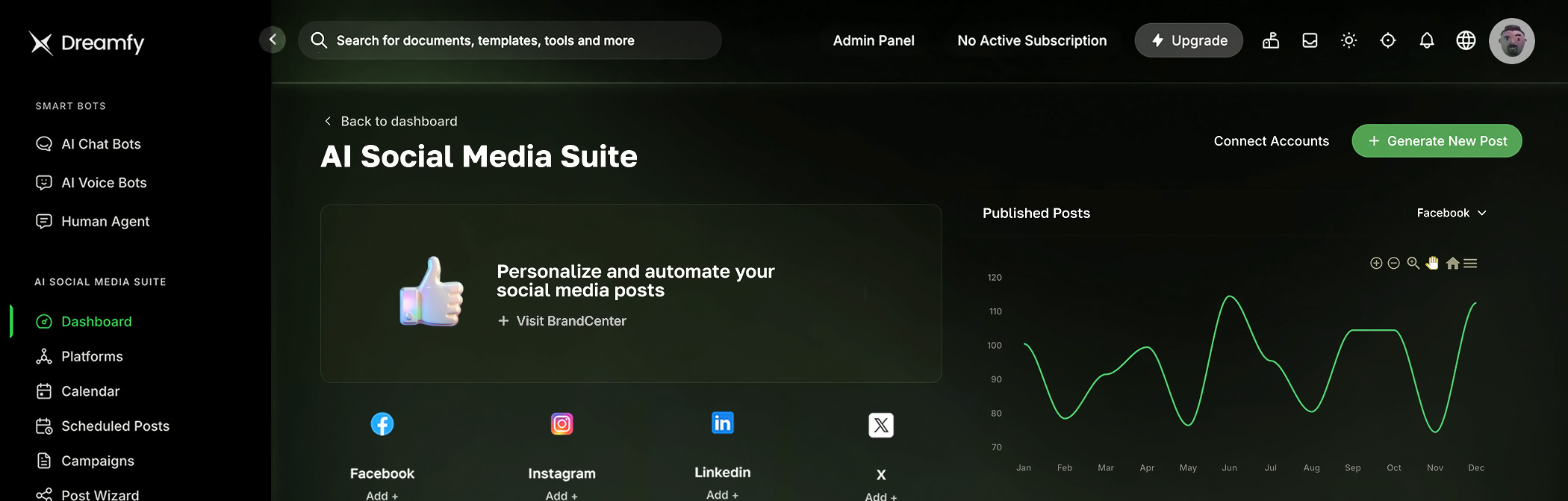Click the chart zoom out minus icon

tap(1393, 264)
